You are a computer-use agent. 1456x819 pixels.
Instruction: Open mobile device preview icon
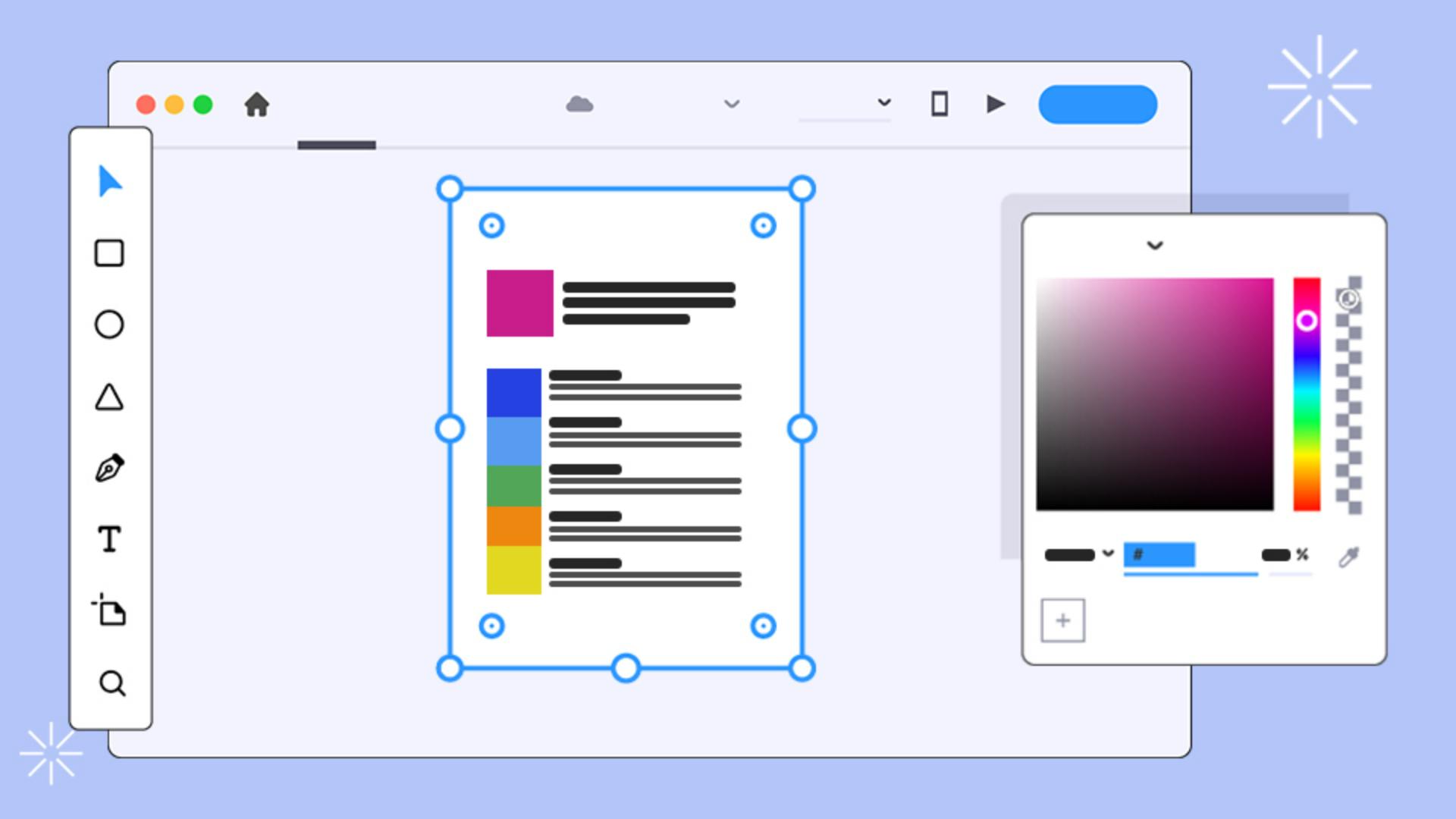(x=940, y=104)
